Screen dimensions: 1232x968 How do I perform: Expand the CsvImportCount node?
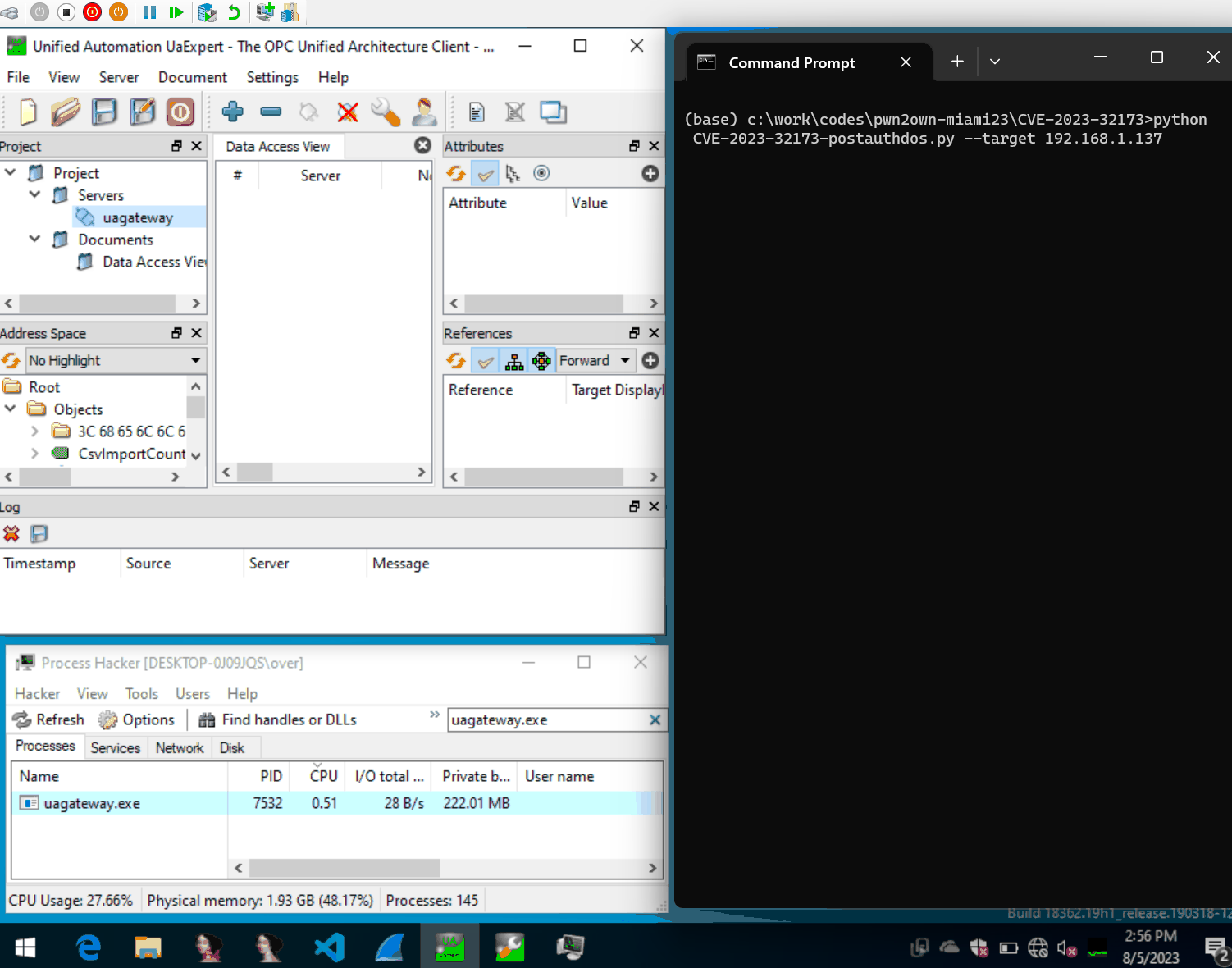[34, 453]
